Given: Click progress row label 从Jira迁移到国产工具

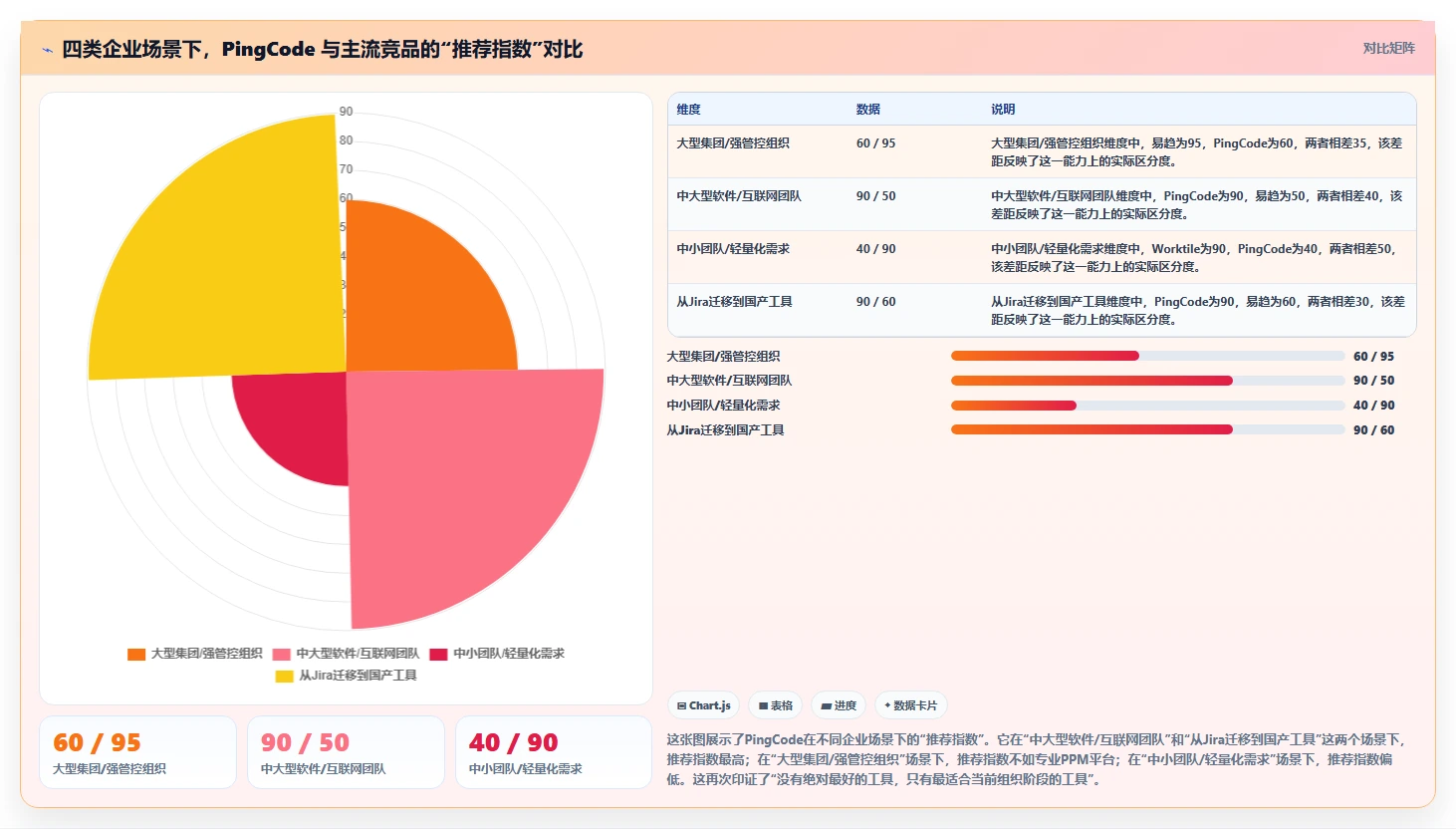Looking at the screenshot, I should (x=726, y=430).
